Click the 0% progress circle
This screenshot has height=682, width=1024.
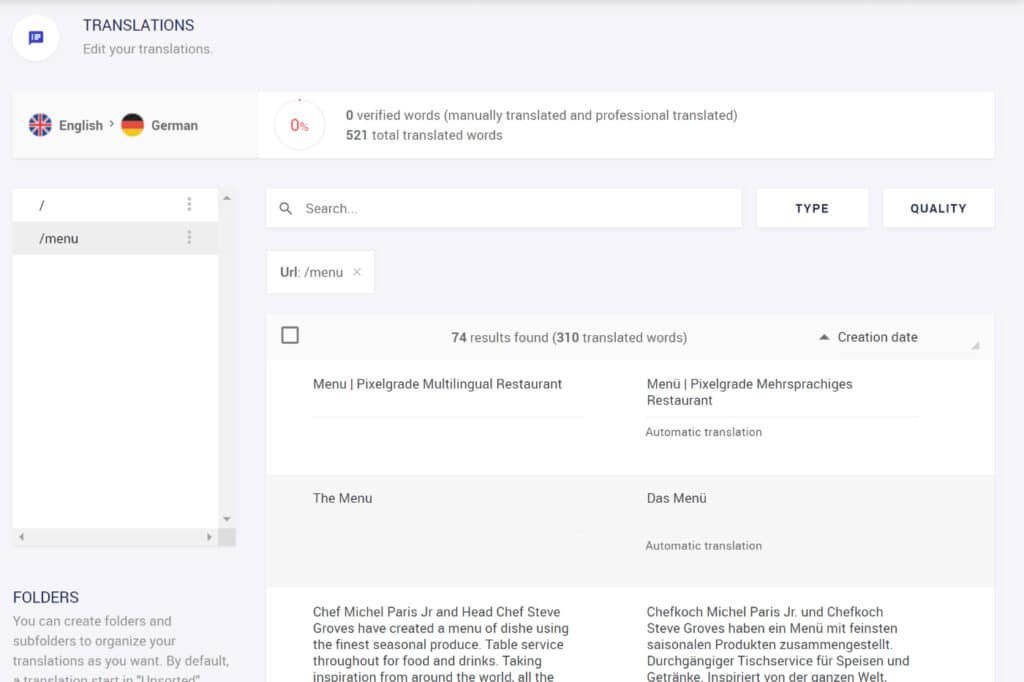coord(299,125)
